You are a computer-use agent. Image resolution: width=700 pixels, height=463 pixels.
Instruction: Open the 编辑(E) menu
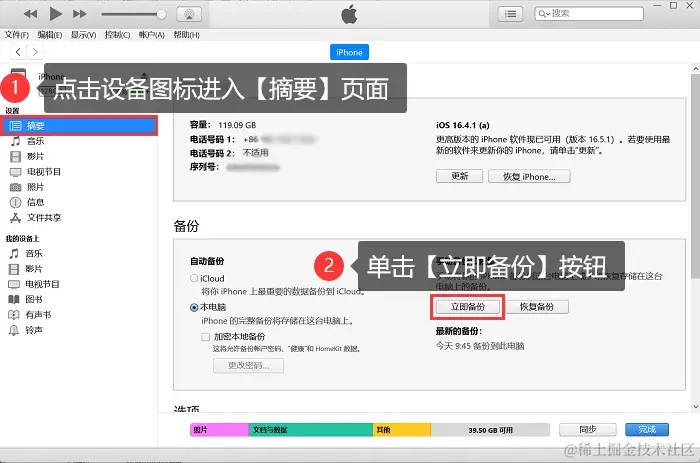point(50,35)
